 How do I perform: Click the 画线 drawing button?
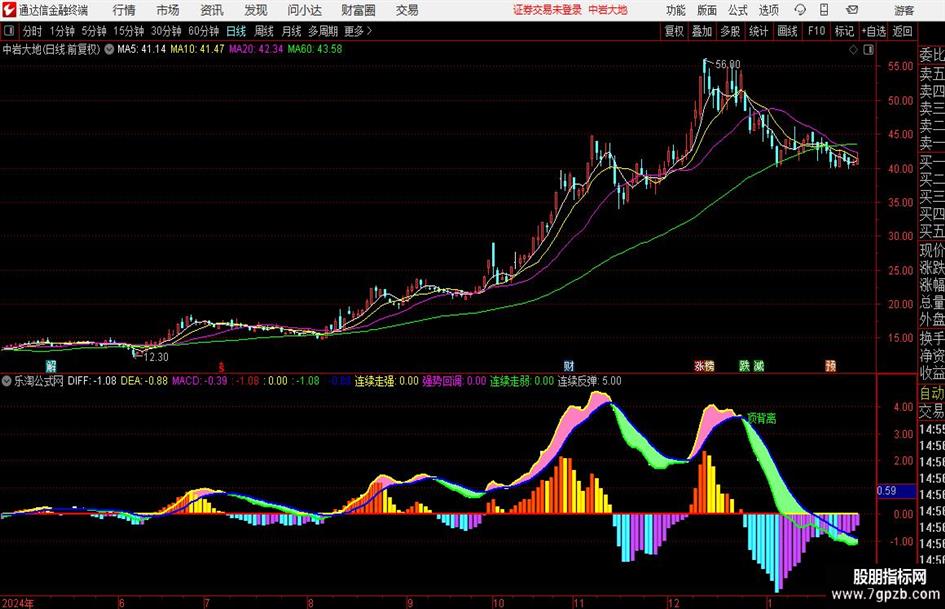coord(787,31)
